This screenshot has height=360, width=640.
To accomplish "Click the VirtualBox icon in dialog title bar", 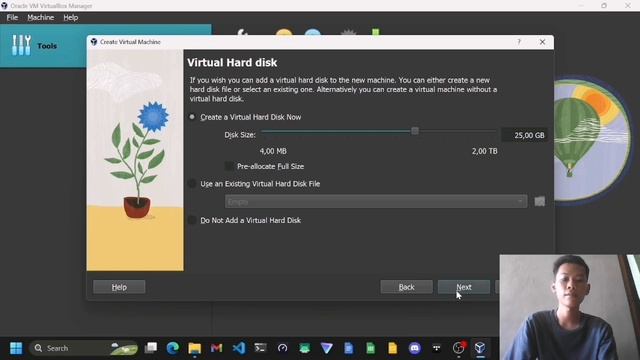I will 94,42.
